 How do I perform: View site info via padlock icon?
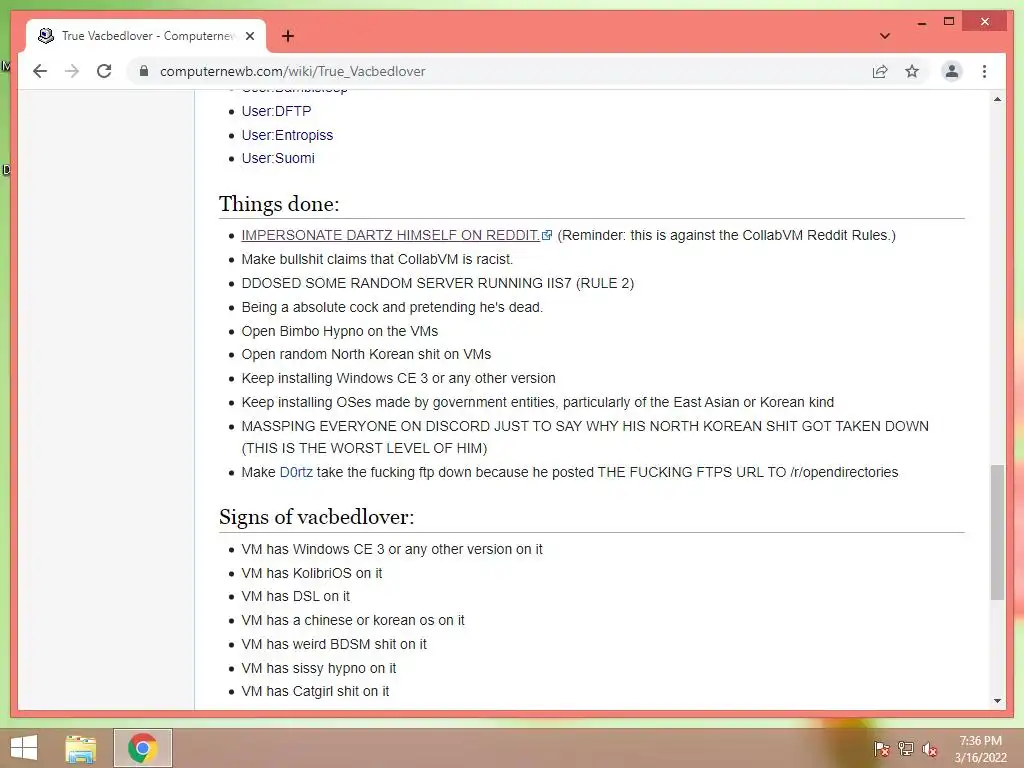coord(144,71)
